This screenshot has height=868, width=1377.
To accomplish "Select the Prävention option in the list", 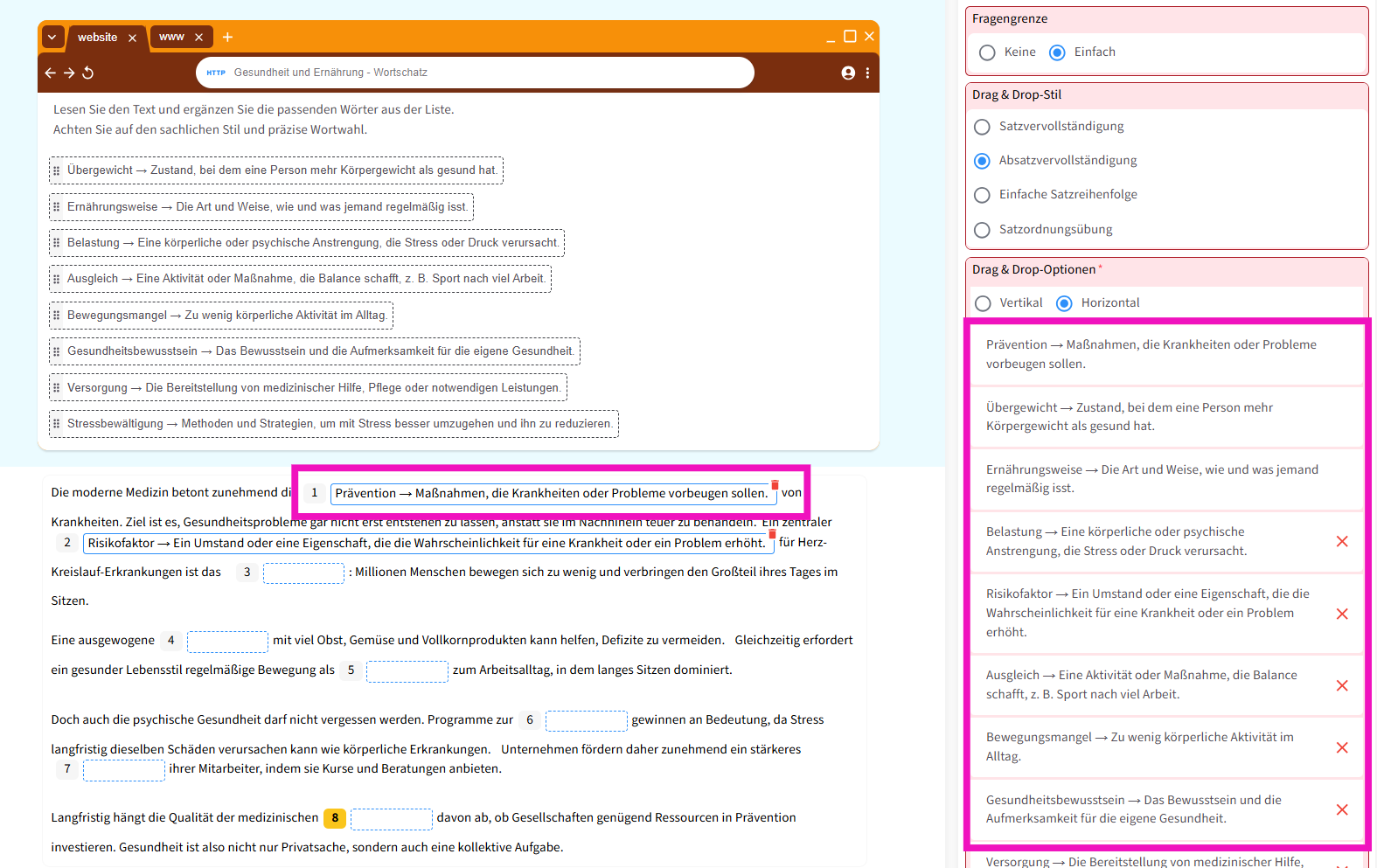I will (1151, 354).
